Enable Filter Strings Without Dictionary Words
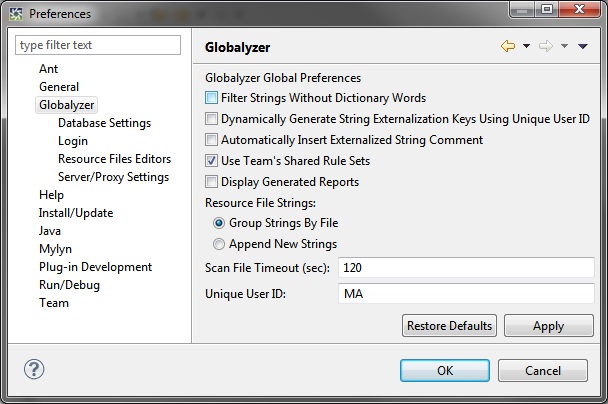The height and width of the screenshot is (404, 608). [x=211, y=98]
